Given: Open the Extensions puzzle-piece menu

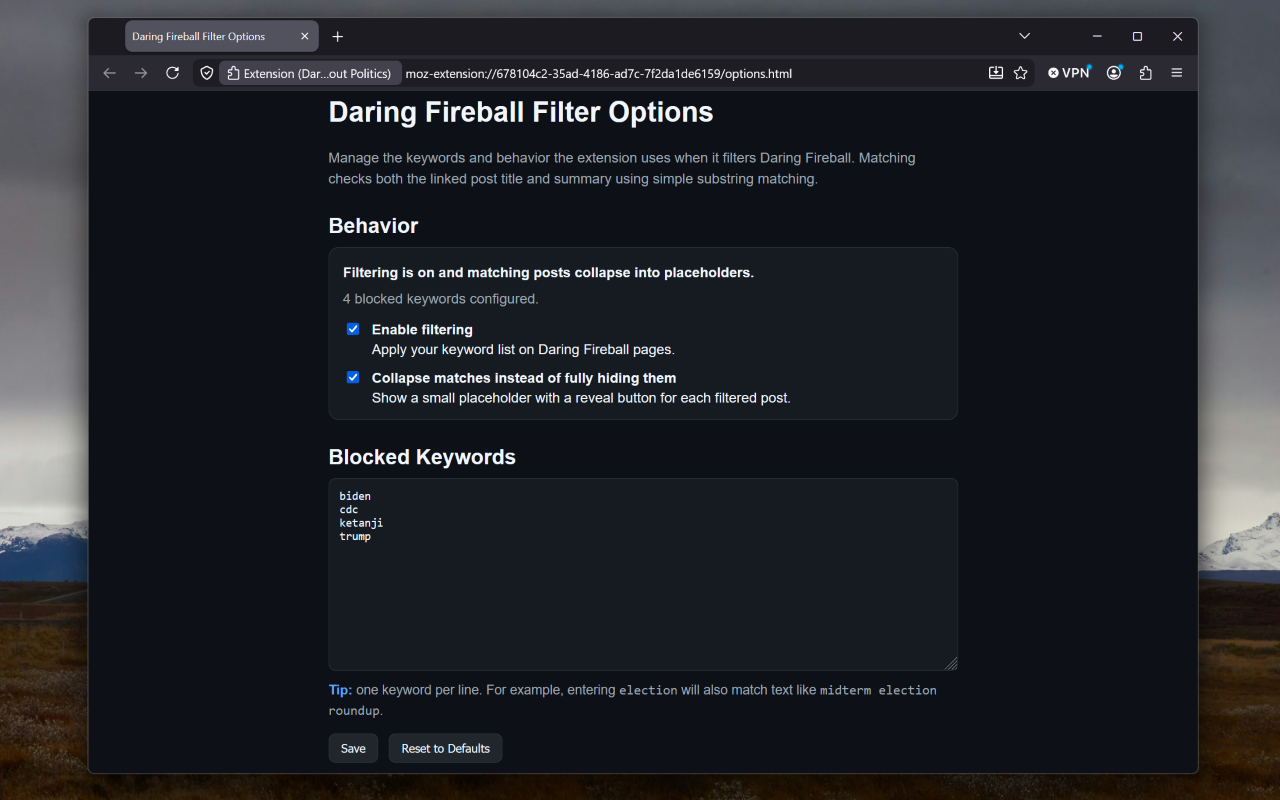Looking at the screenshot, I should pyautogui.click(x=1146, y=73).
